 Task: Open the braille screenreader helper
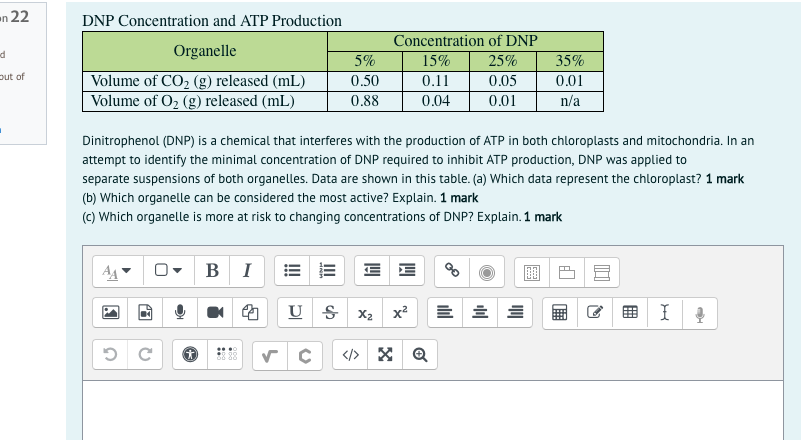tap(225, 355)
